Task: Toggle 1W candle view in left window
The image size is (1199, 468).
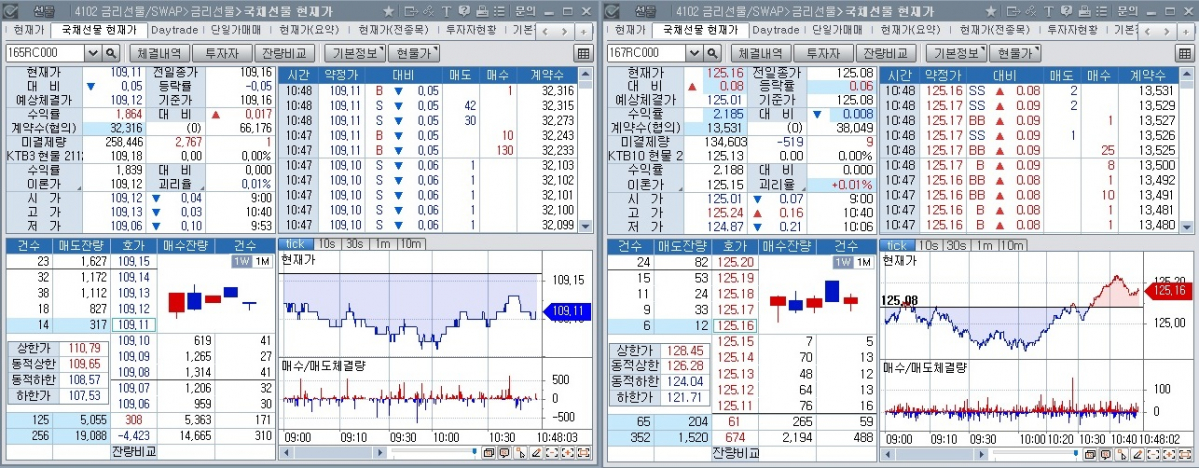Action: pyautogui.click(x=242, y=262)
